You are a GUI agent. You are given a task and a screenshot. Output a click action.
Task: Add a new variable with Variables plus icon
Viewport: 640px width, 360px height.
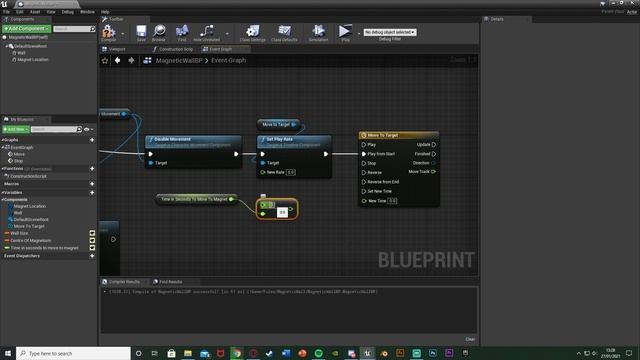[92, 193]
